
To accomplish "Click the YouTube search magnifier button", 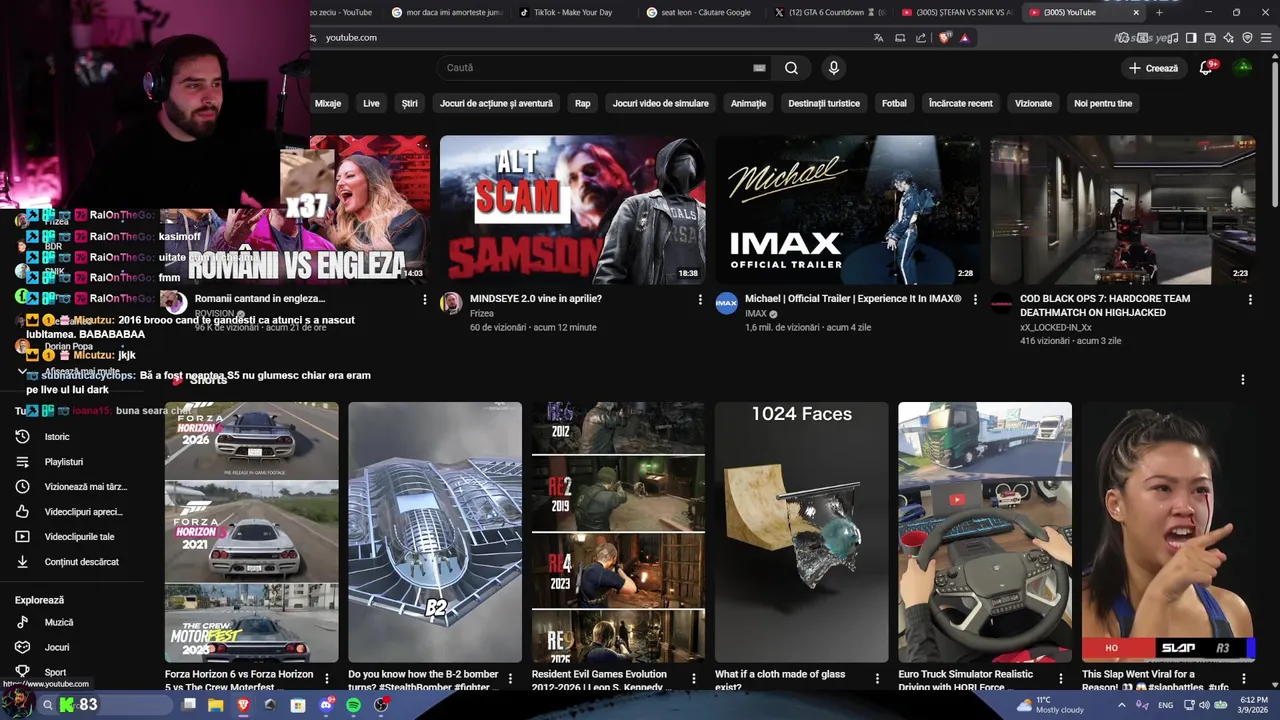I will pyautogui.click(x=791, y=68).
